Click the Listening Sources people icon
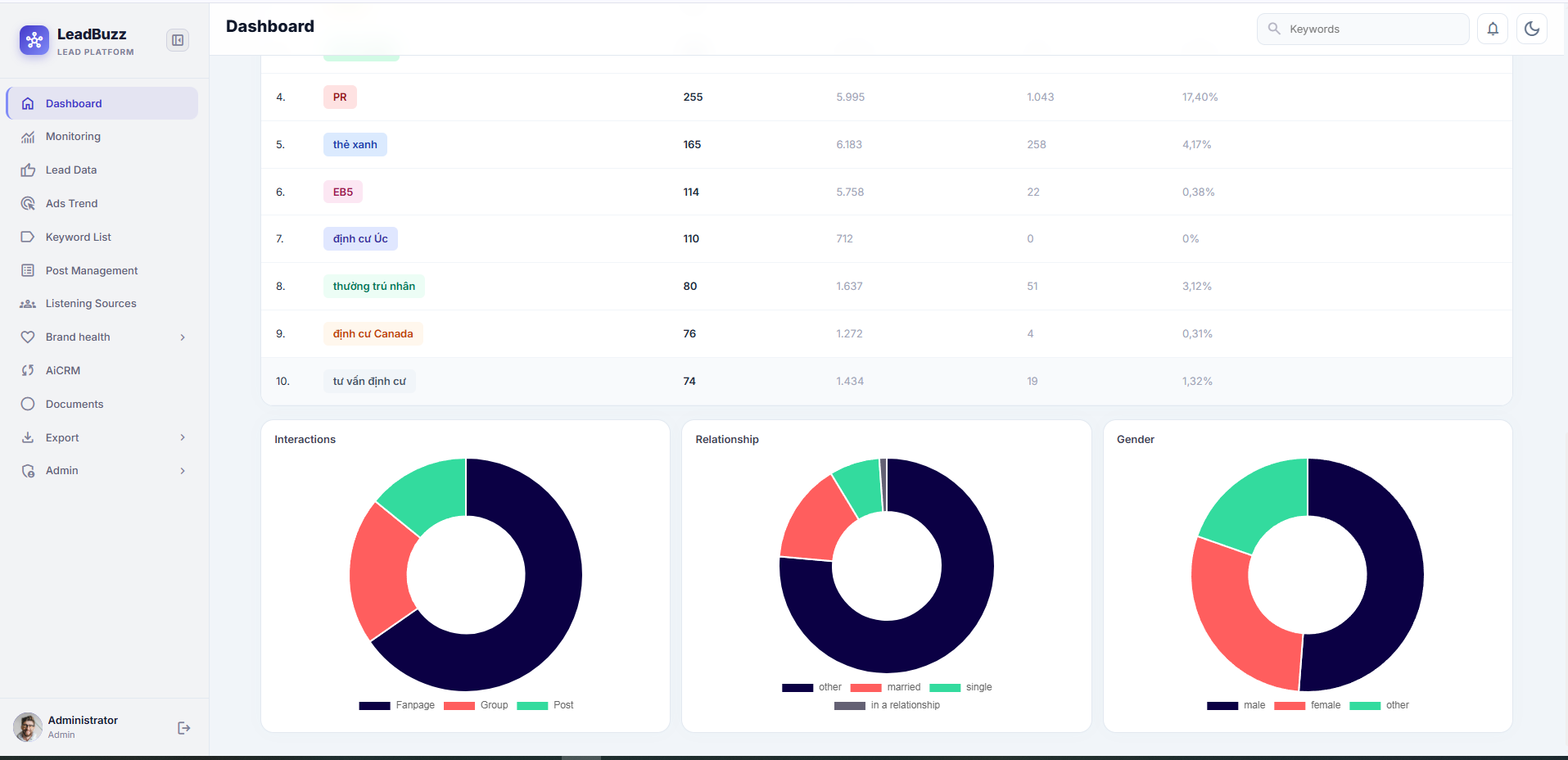The image size is (1568, 760). (x=28, y=304)
